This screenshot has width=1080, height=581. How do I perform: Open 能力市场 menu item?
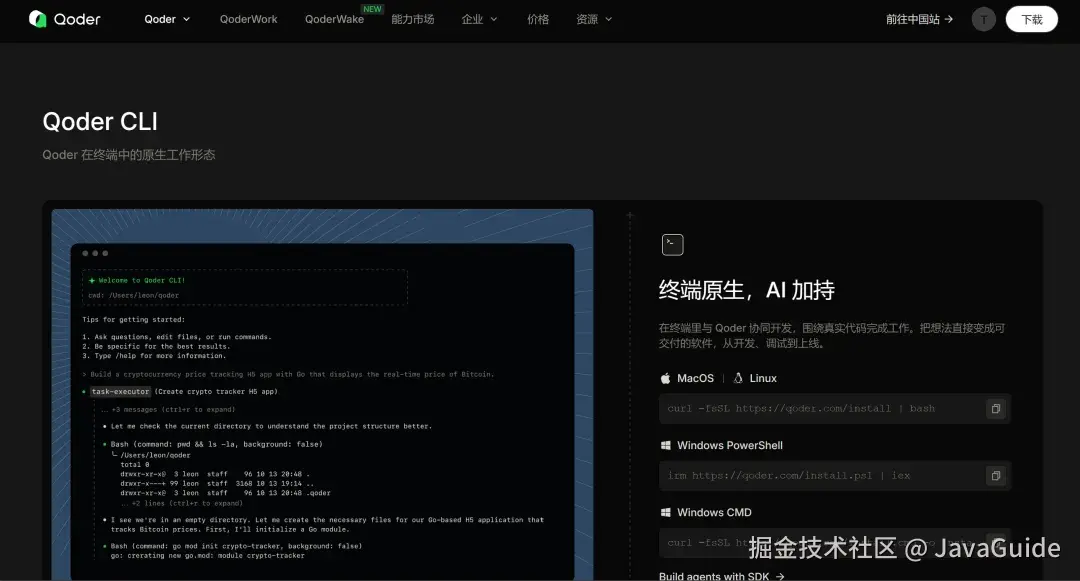pos(413,19)
